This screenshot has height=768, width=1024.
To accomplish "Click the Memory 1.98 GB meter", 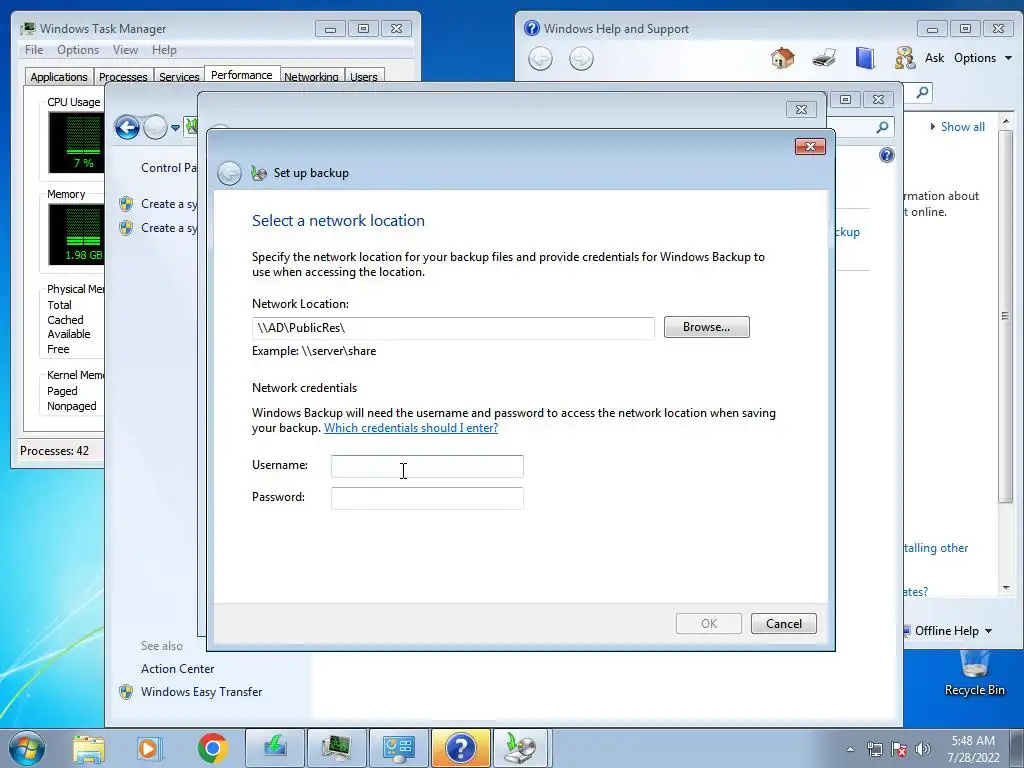I will pos(76,234).
